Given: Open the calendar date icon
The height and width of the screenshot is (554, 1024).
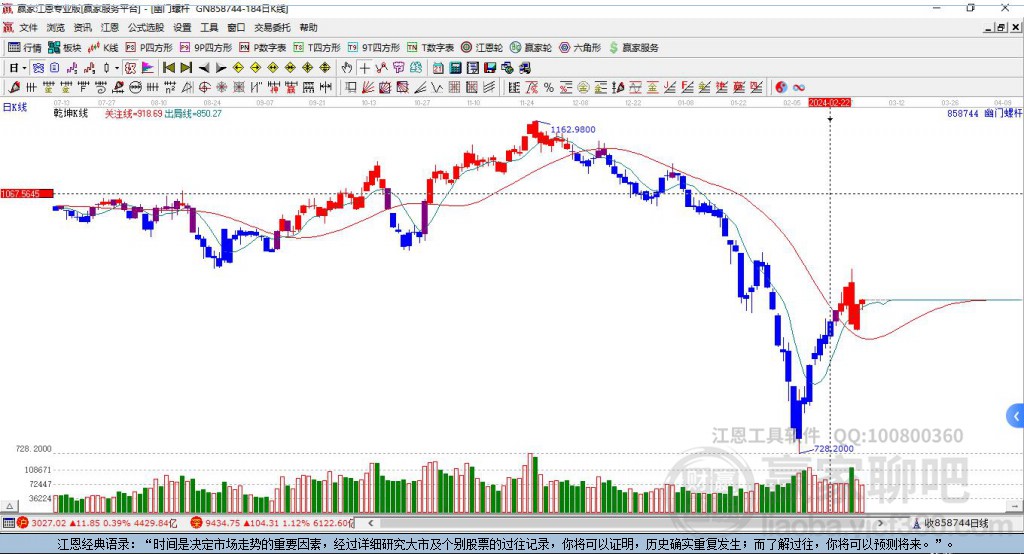Looking at the screenshot, I should (438, 68).
